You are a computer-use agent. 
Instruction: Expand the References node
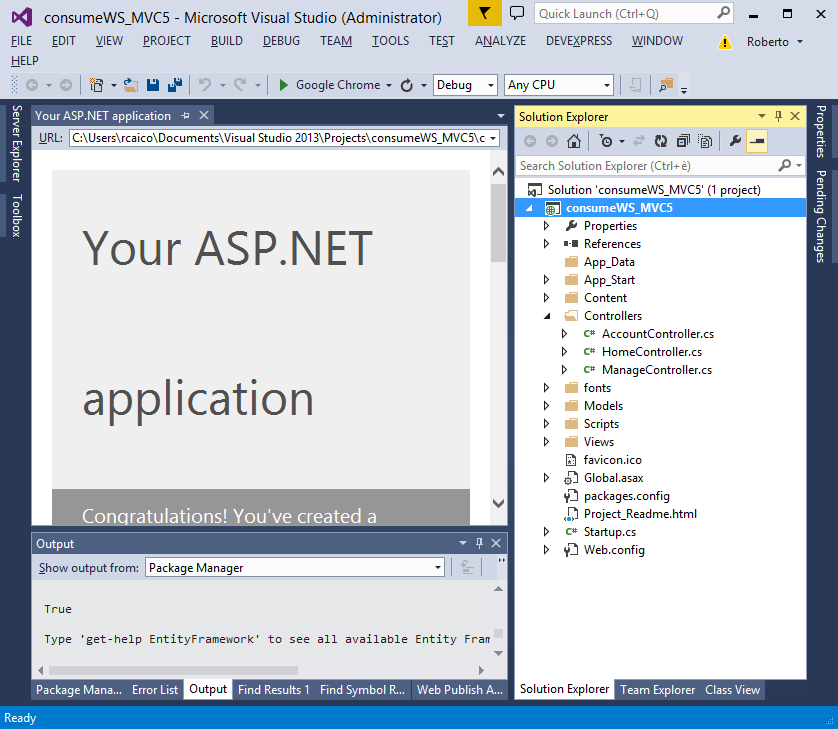546,244
